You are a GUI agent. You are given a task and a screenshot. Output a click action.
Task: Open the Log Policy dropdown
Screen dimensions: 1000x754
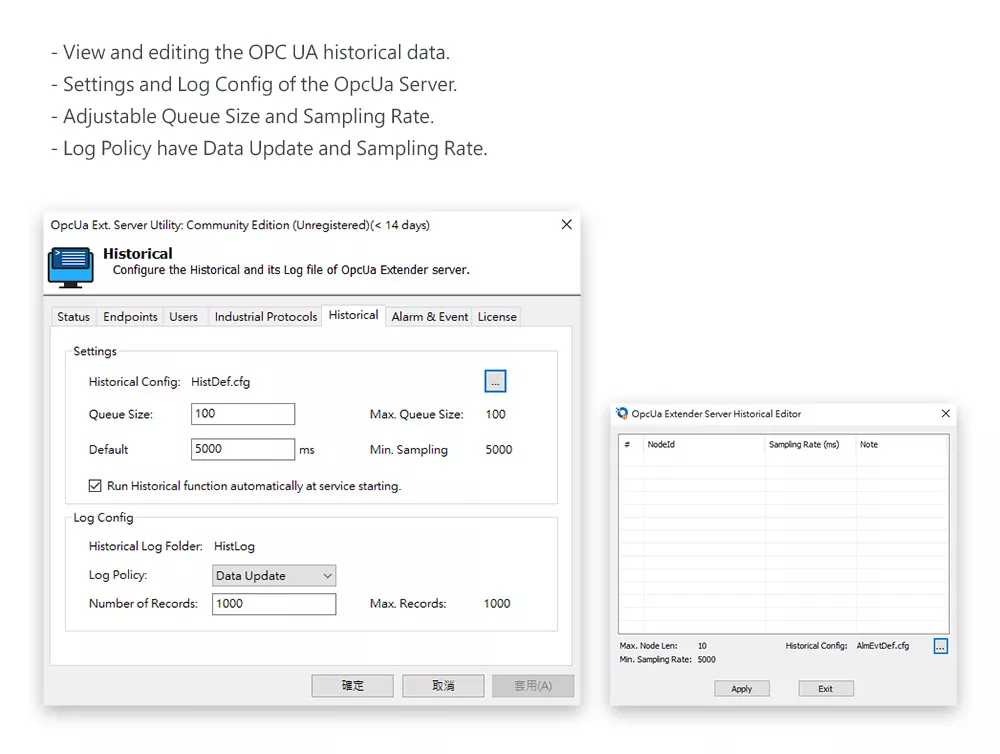click(274, 576)
